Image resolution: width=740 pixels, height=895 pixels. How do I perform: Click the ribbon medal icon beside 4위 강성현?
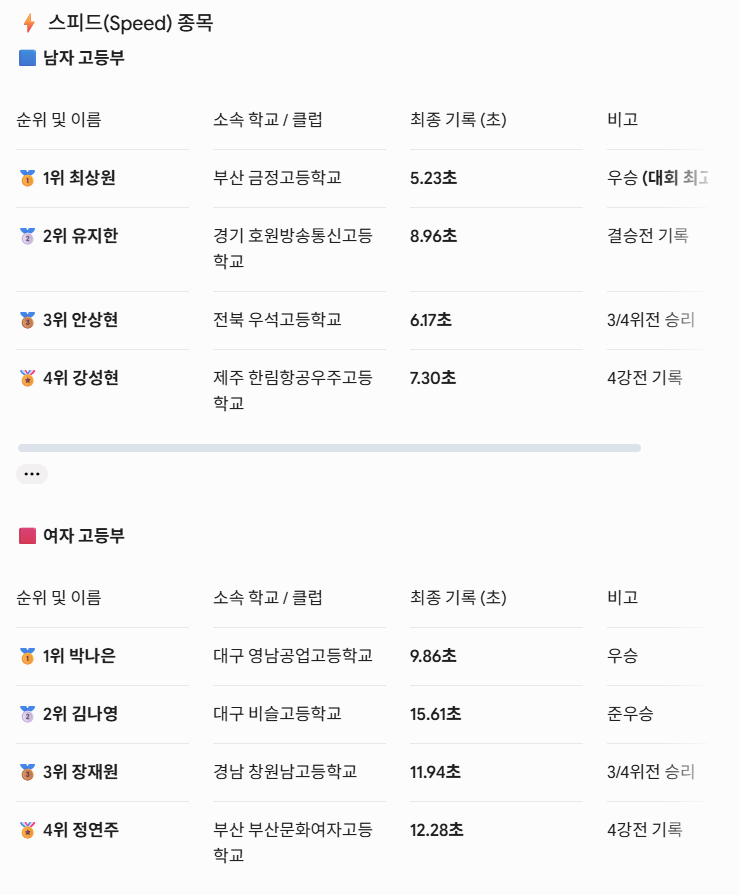click(27, 378)
